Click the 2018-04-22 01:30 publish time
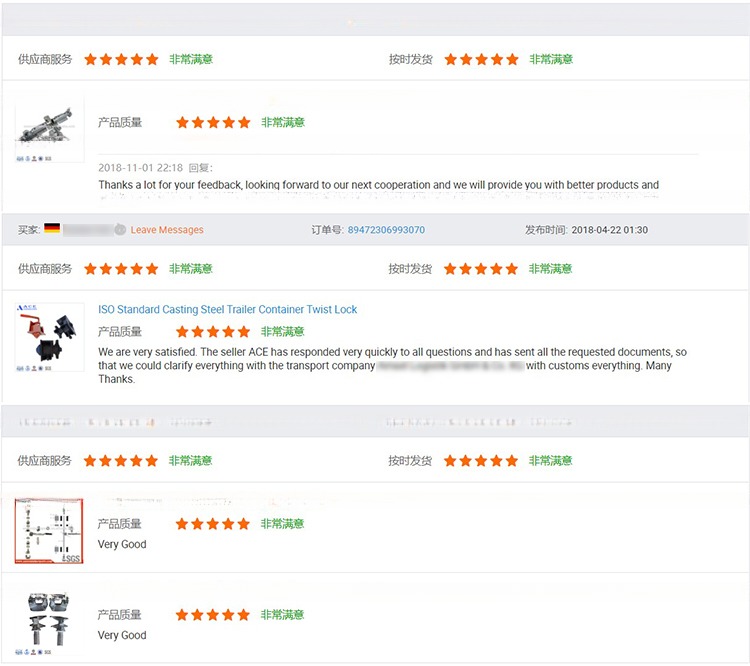 click(609, 230)
